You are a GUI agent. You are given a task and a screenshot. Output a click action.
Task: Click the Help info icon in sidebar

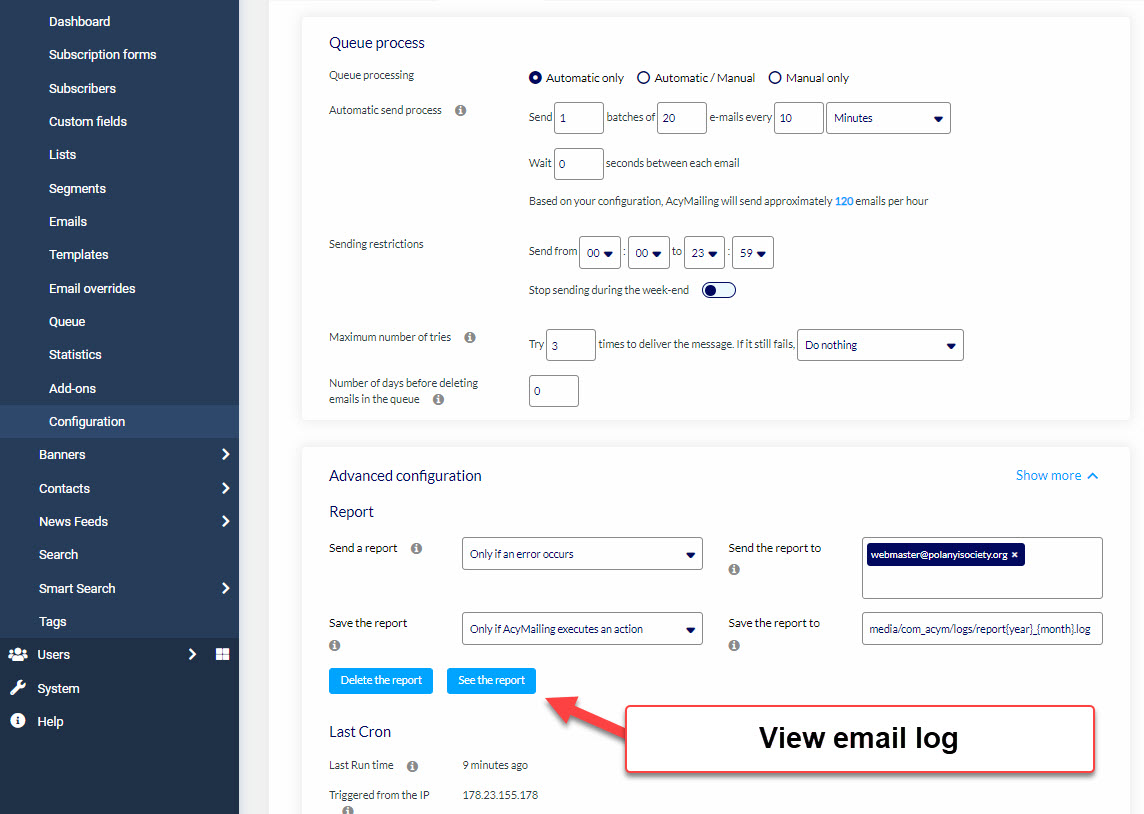(18, 721)
